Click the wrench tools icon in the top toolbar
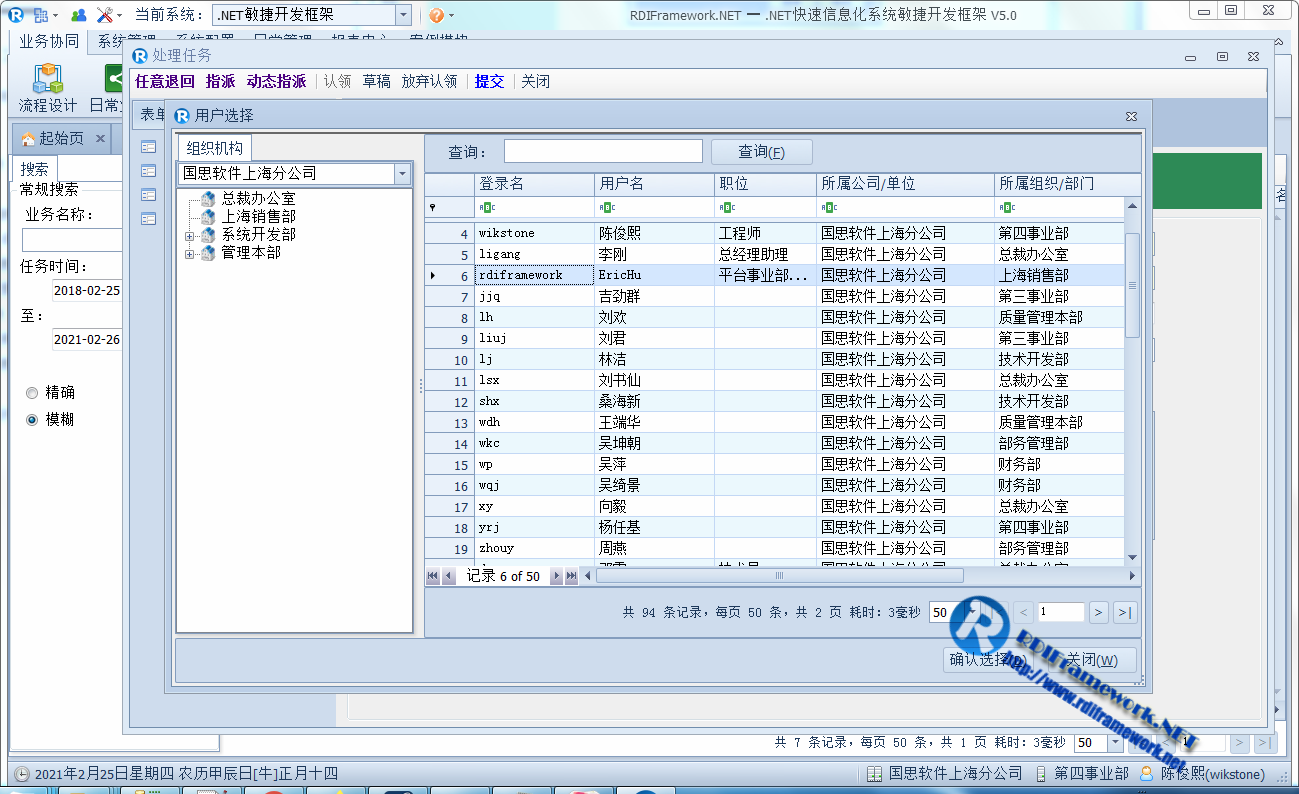1299x794 pixels. pos(104,15)
